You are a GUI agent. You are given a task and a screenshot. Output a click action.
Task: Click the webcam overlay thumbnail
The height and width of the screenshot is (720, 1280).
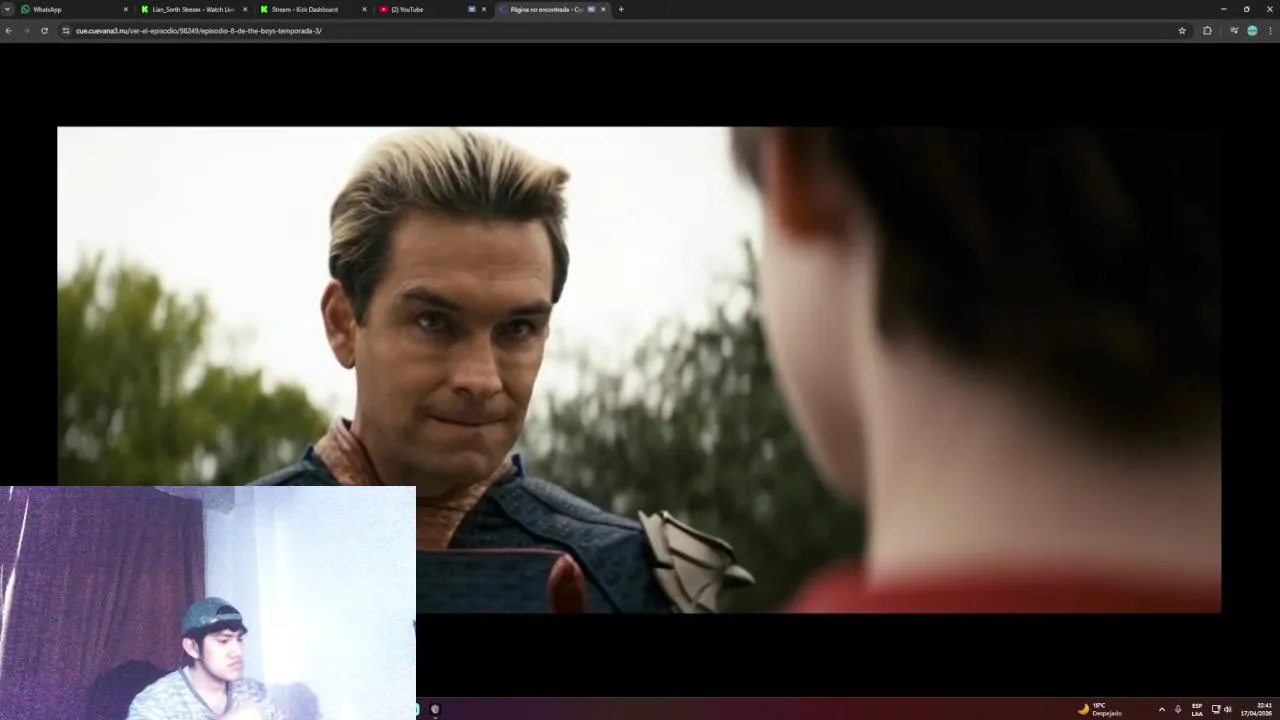(208, 603)
